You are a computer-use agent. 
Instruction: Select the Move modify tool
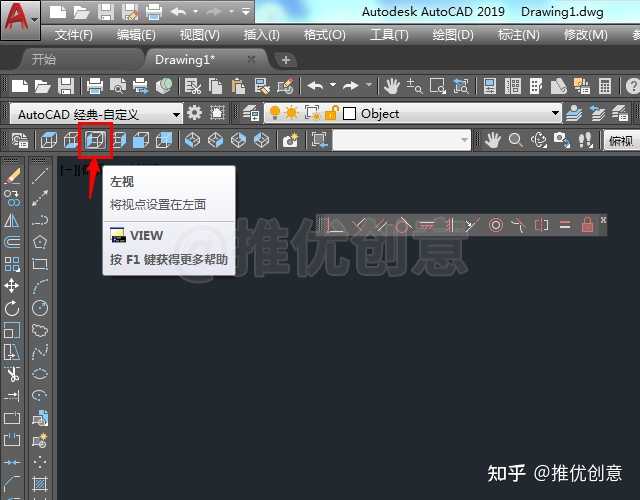(12, 286)
